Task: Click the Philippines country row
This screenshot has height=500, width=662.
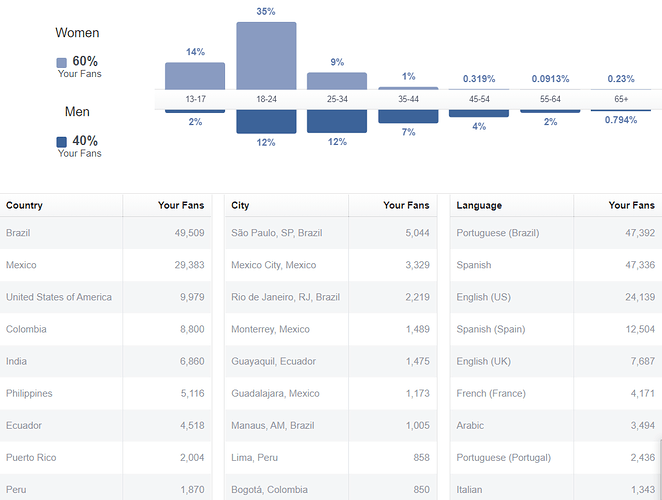Action: 105,393
